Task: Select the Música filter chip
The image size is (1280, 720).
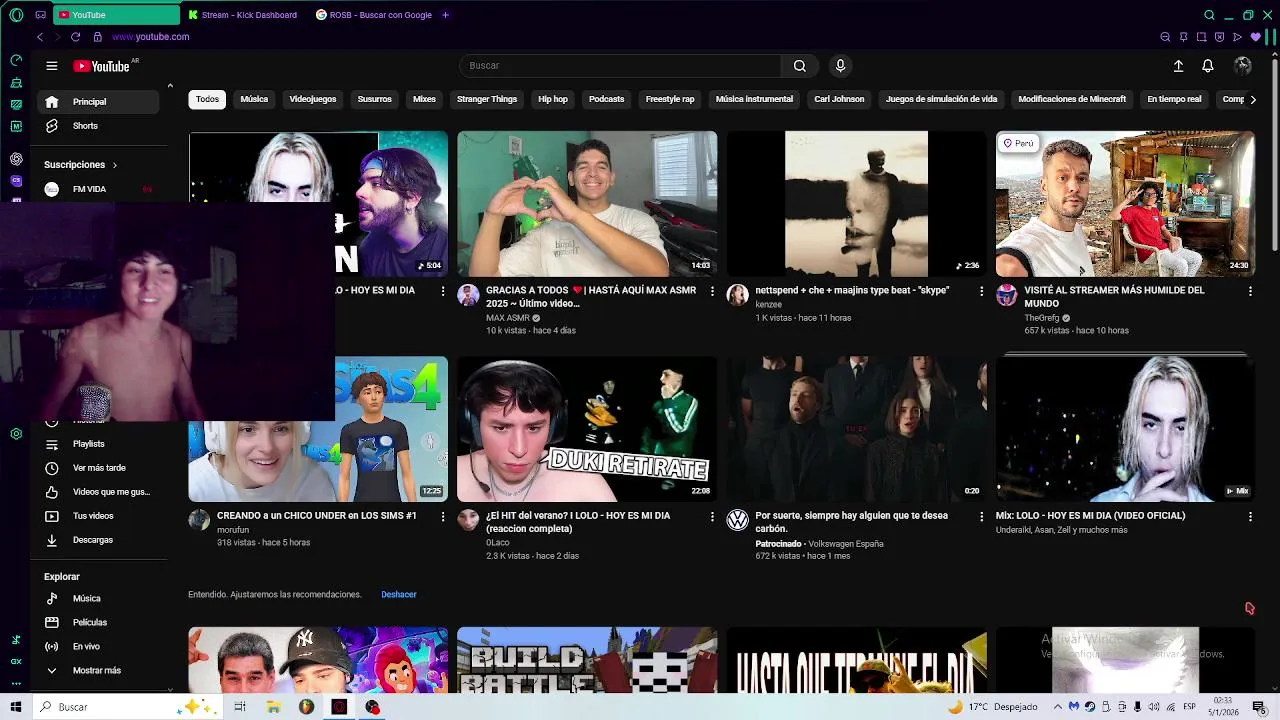Action: pos(254,99)
